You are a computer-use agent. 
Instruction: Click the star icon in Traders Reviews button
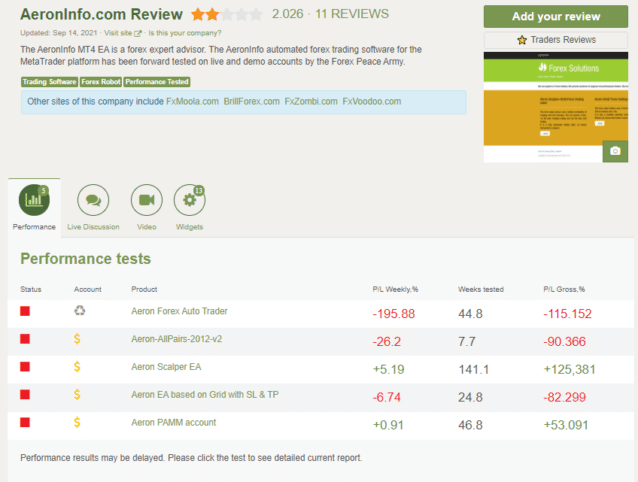pos(522,40)
